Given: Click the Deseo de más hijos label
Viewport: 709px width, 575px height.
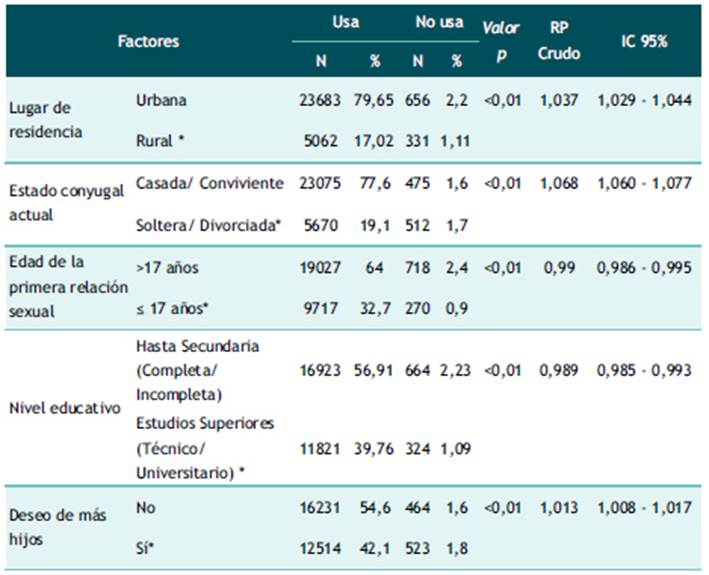Looking at the screenshot, I should pos(58,527).
